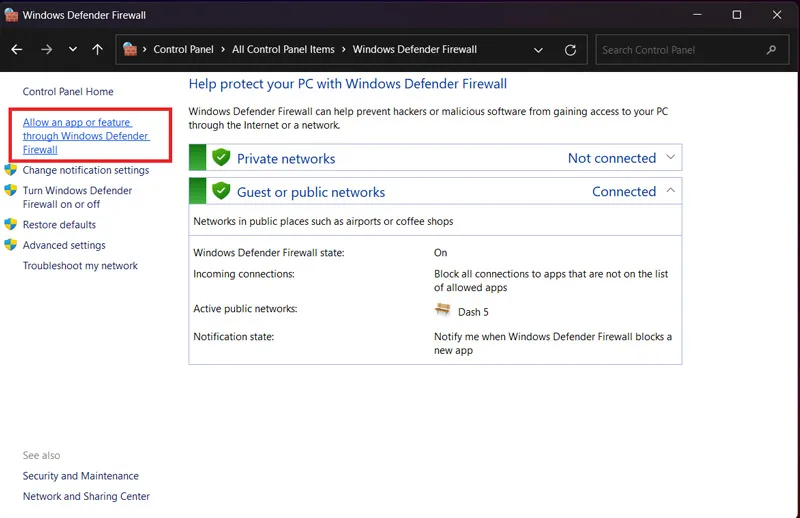Open Change notification settings
This screenshot has width=800, height=518.
(86, 170)
